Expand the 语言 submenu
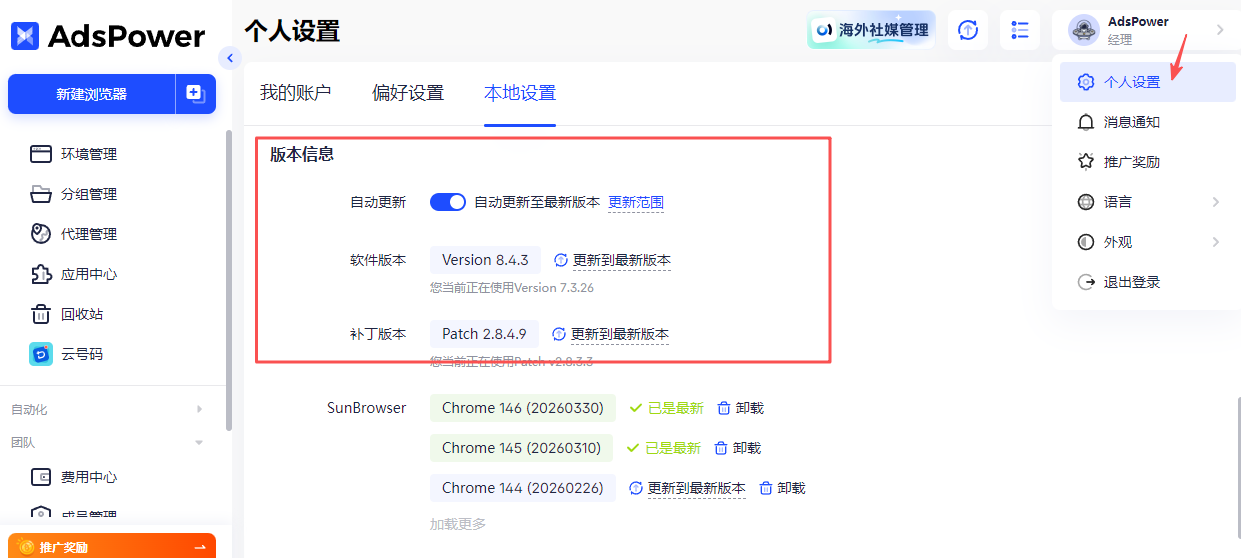 [1148, 202]
